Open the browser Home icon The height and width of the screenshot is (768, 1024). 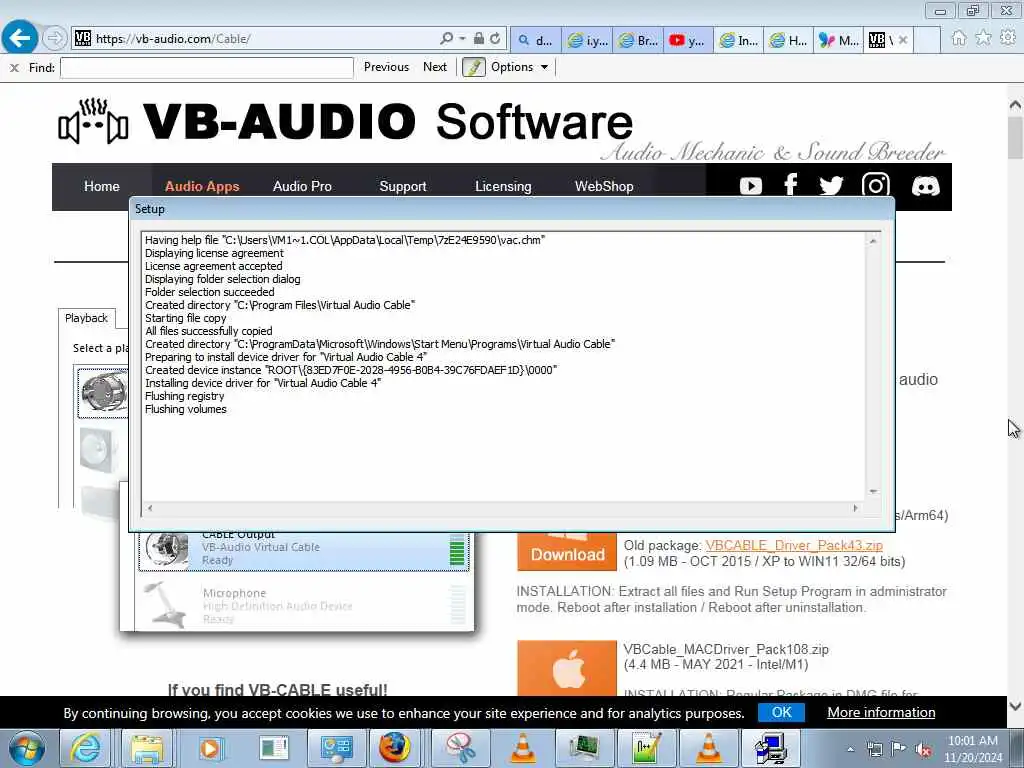point(958,39)
